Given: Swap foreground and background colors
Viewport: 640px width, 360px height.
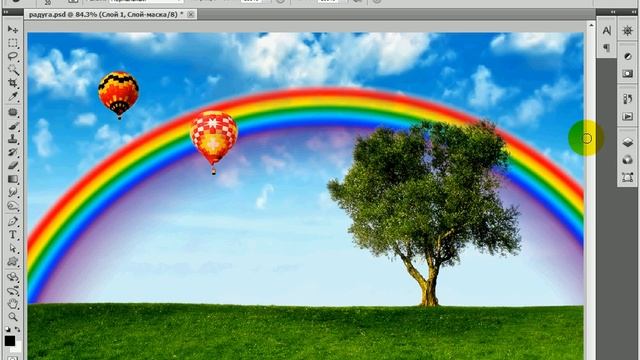Looking at the screenshot, I should point(17,329).
